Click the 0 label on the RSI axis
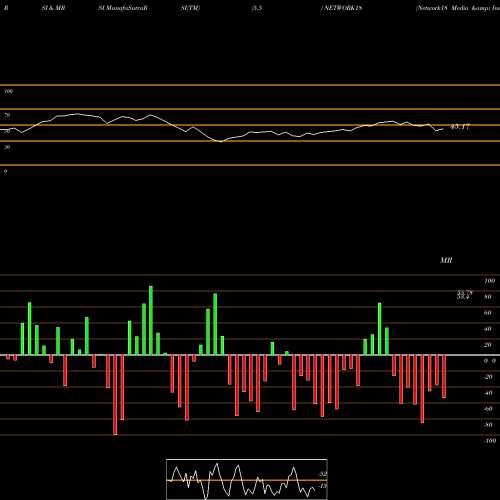The width and height of the screenshot is (500, 500). click(x=6, y=171)
